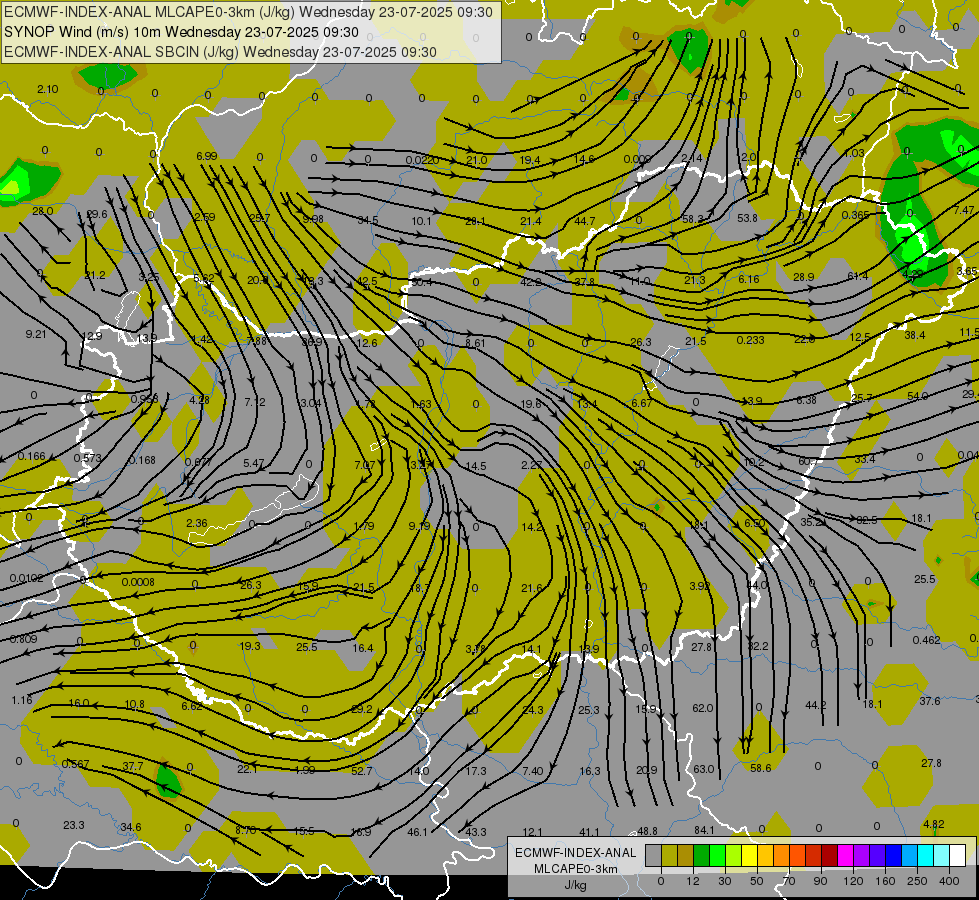This screenshot has width=979, height=900.
Task: Click the map value 1.16
Action: (x=22, y=700)
